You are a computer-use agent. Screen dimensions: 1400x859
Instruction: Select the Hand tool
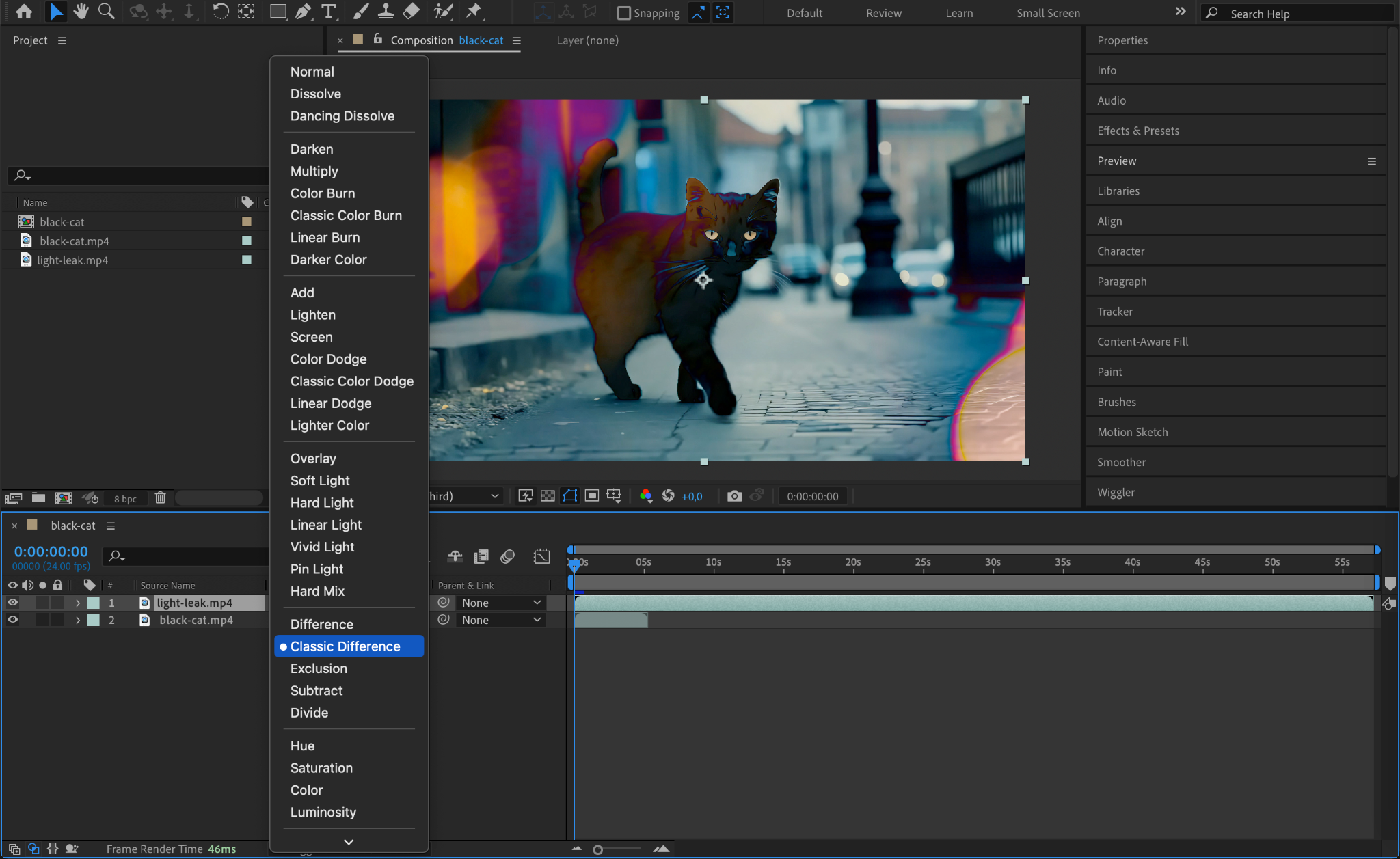click(81, 12)
